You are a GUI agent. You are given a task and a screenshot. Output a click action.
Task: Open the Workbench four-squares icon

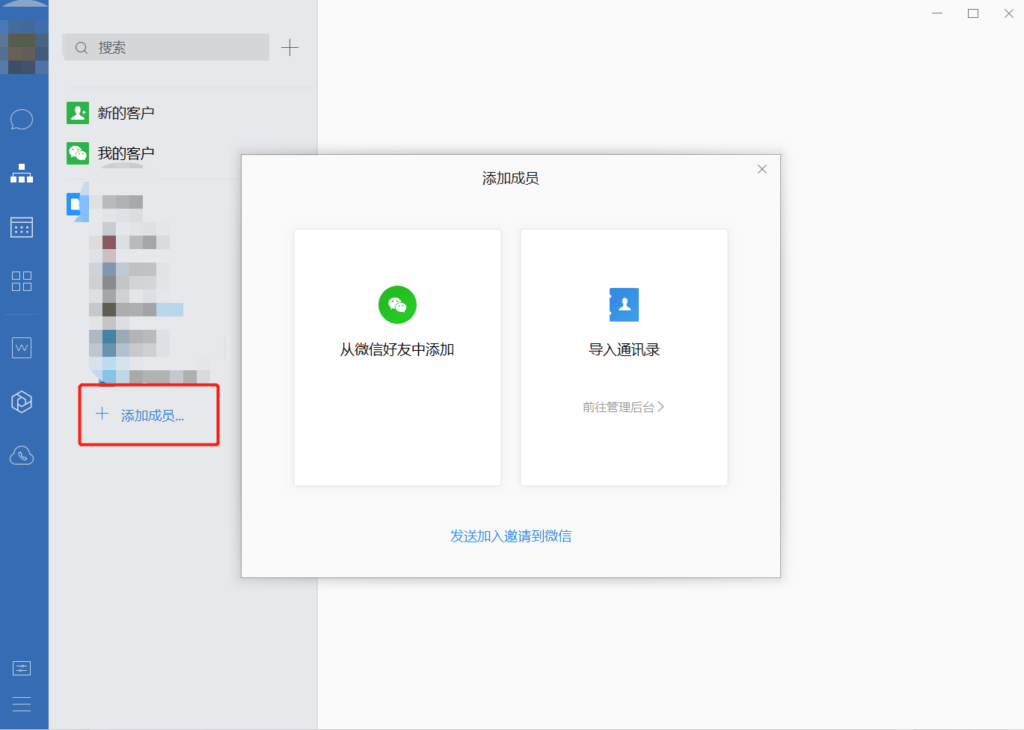coord(22,281)
